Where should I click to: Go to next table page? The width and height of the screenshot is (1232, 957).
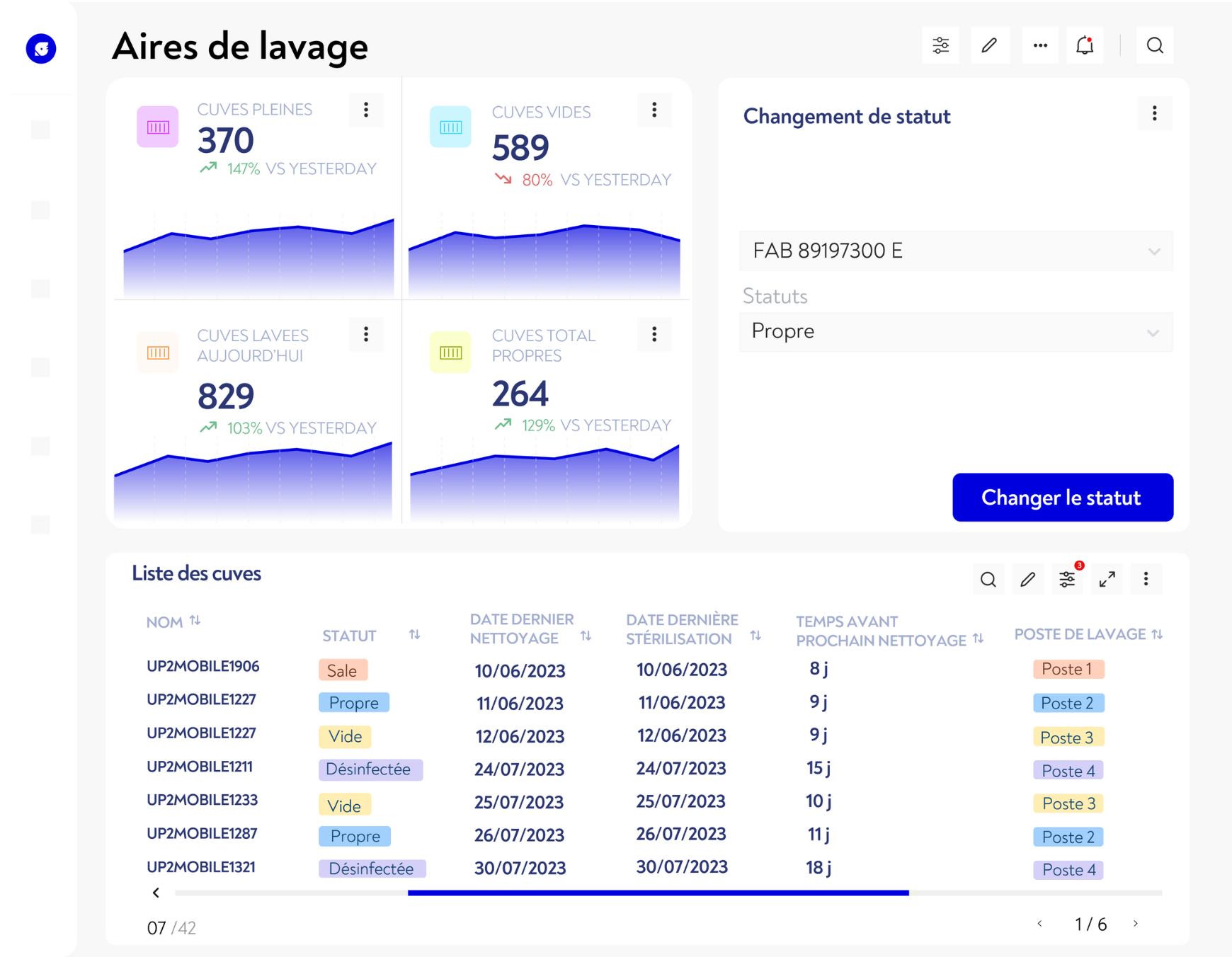point(1136,924)
